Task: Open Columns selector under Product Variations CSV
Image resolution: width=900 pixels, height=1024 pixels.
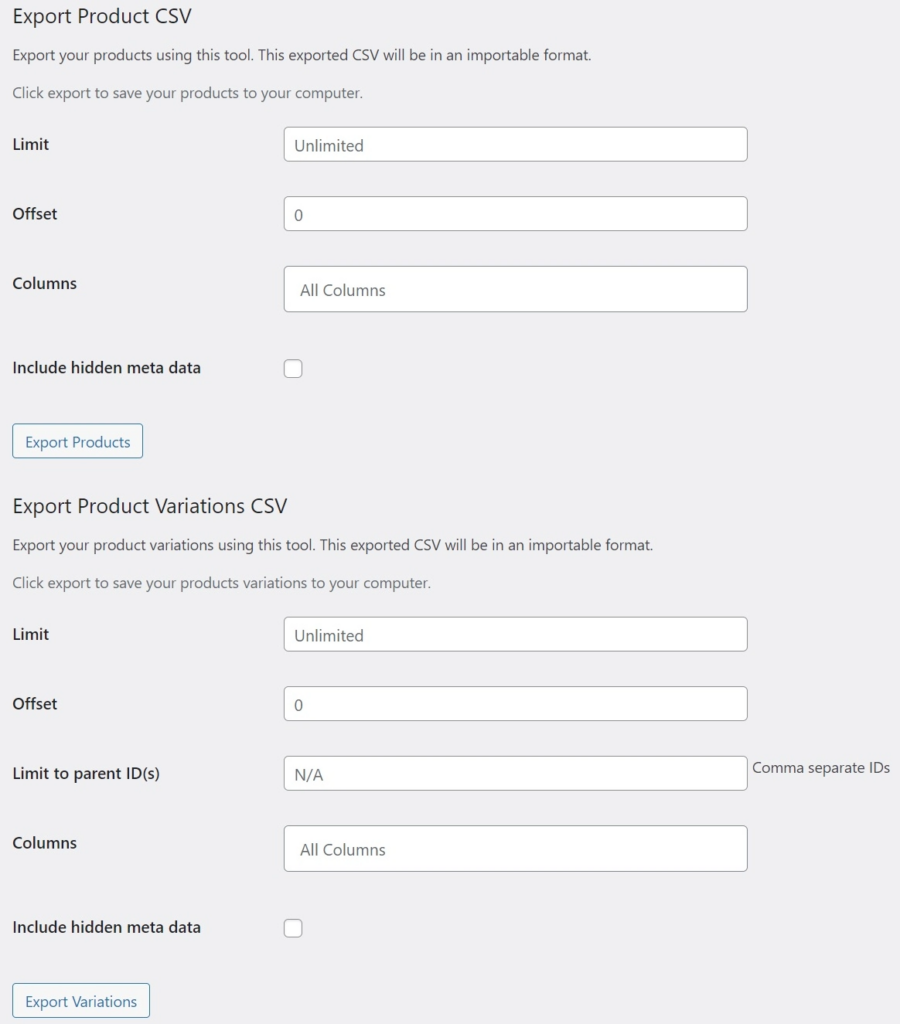Action: 515,848
